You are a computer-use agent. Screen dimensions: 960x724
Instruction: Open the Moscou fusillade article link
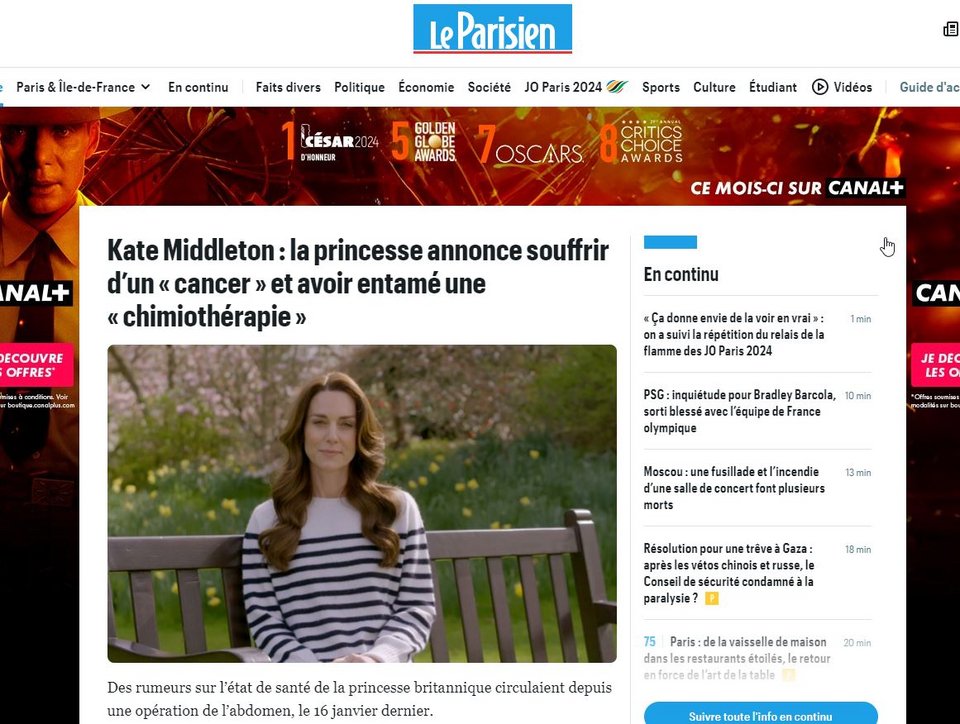(x=734, y=488)
